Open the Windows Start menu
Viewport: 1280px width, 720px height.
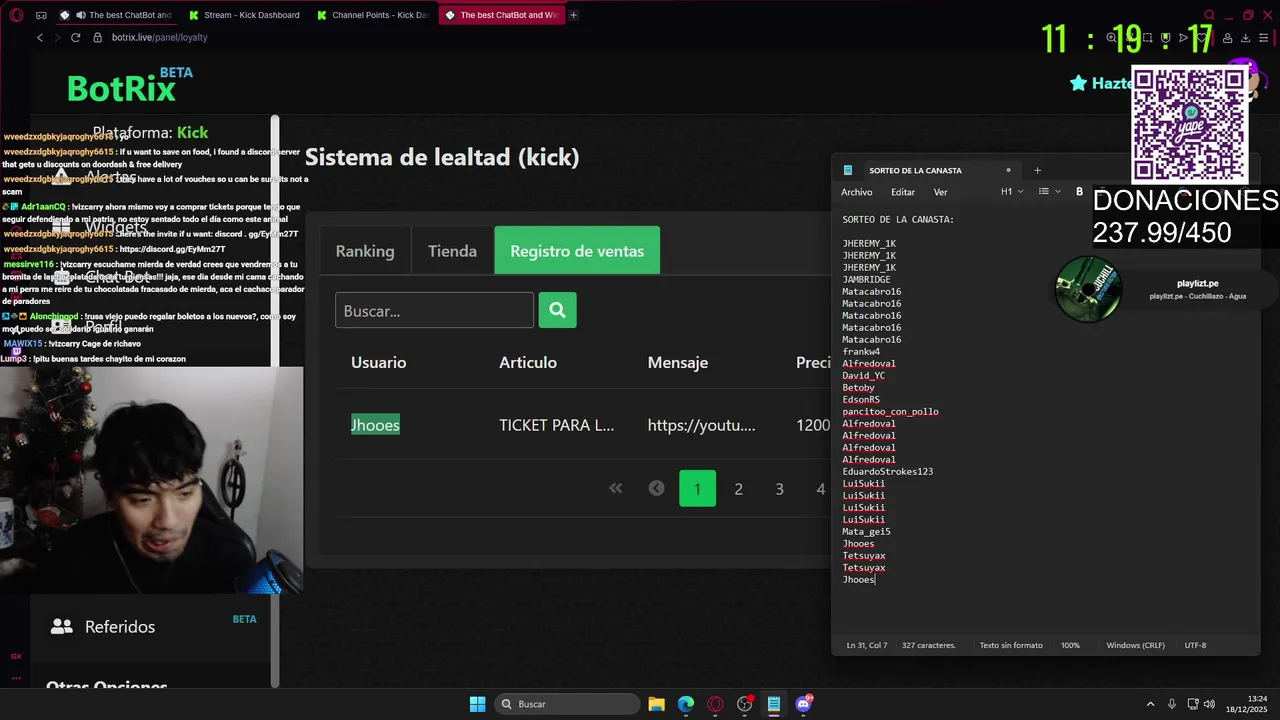(477, 704)
